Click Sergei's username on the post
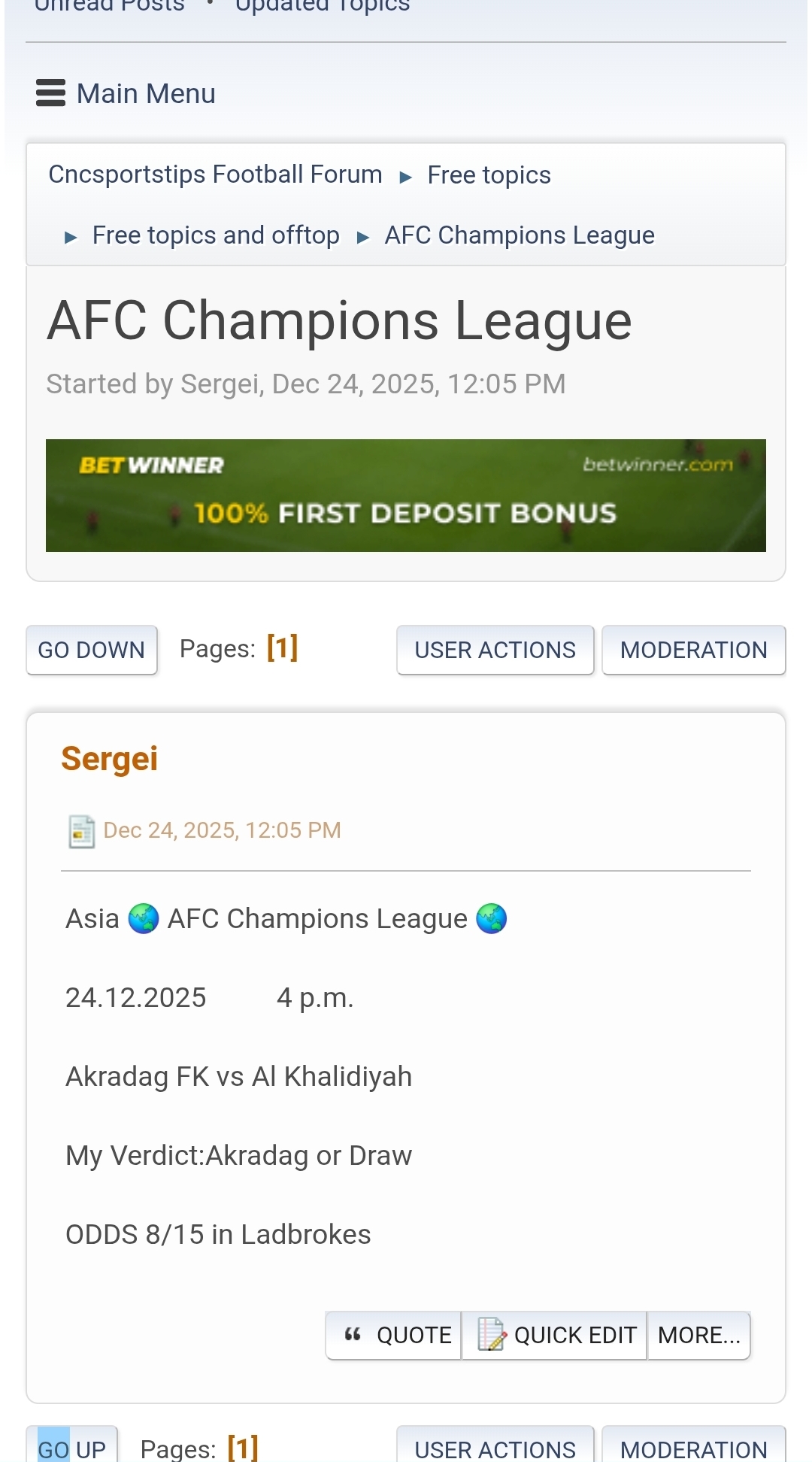 coord(110,758)
